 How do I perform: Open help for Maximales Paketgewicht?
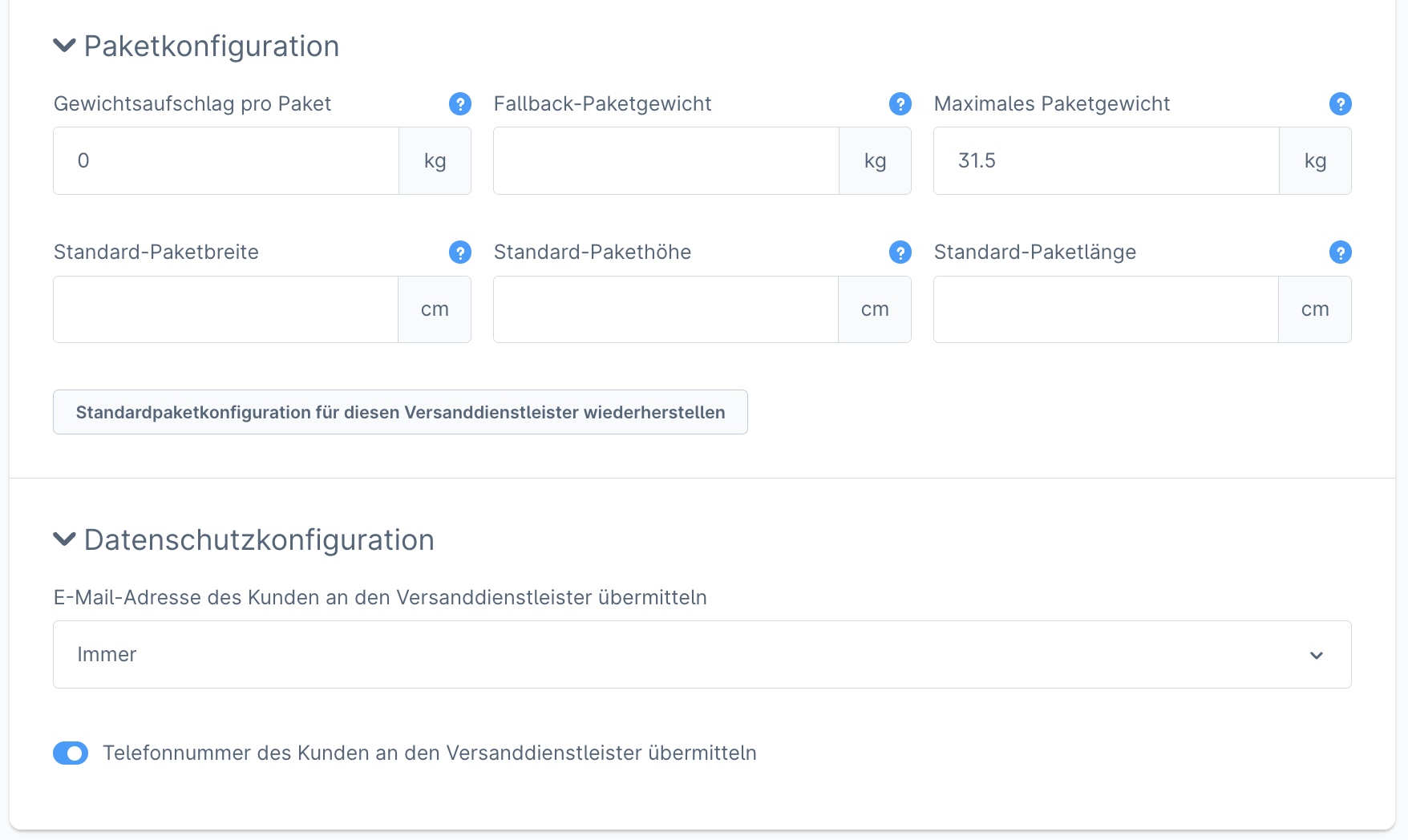(x=1341, y=104)
